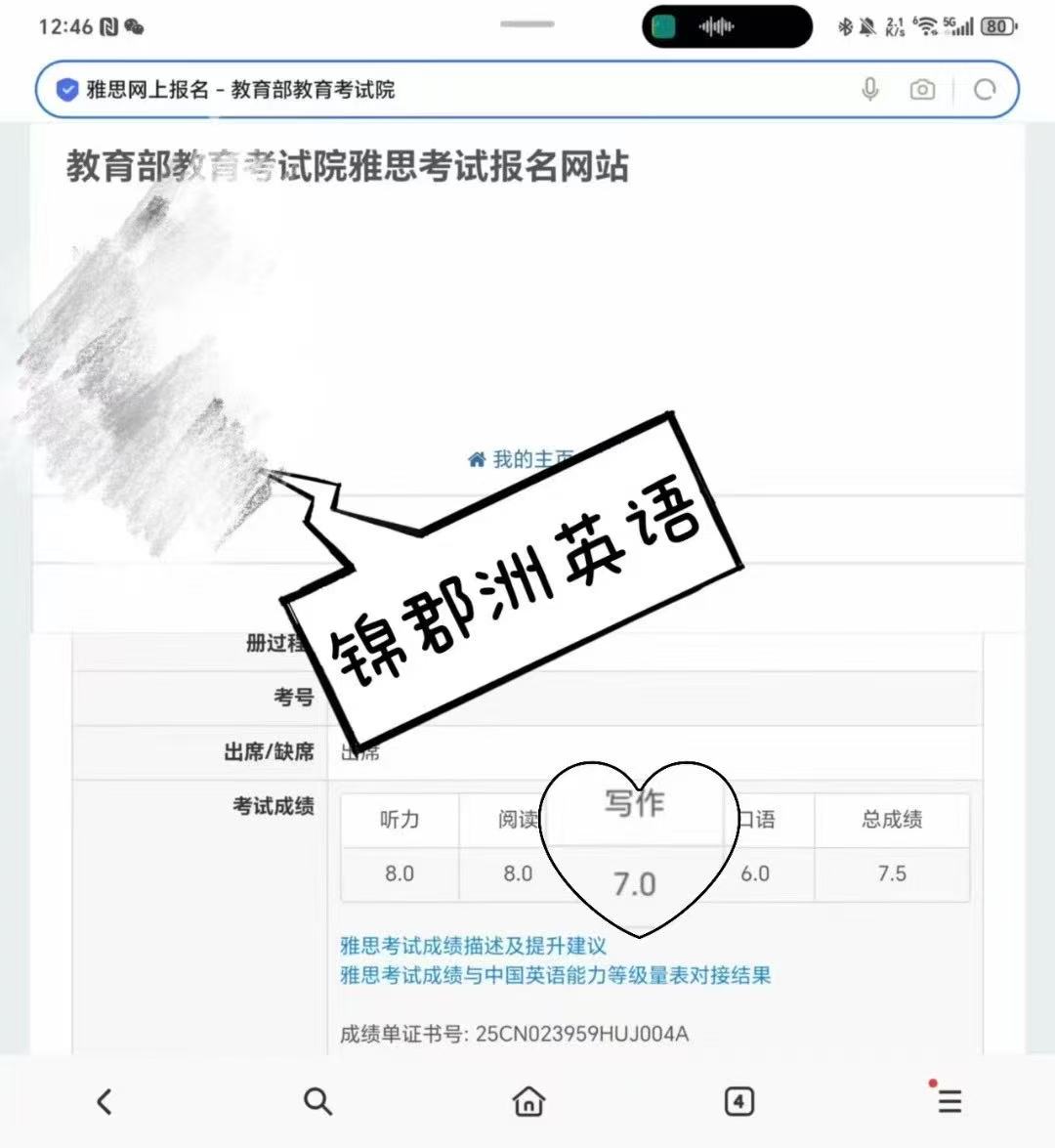Tap the site heading 教育部教育考试院雅思考试报名网站
Image resolution: width=1055 pixels, height=1148 pixels.
(x=348, y=166)
